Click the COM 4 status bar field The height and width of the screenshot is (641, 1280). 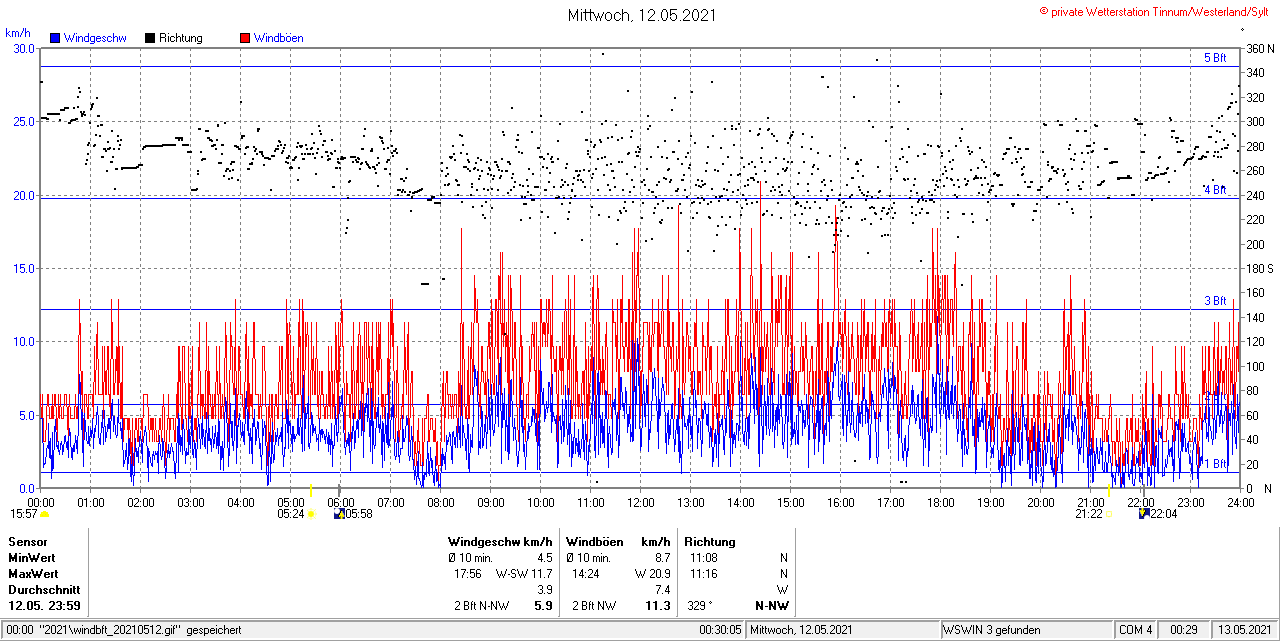[x=1135, y=630]
